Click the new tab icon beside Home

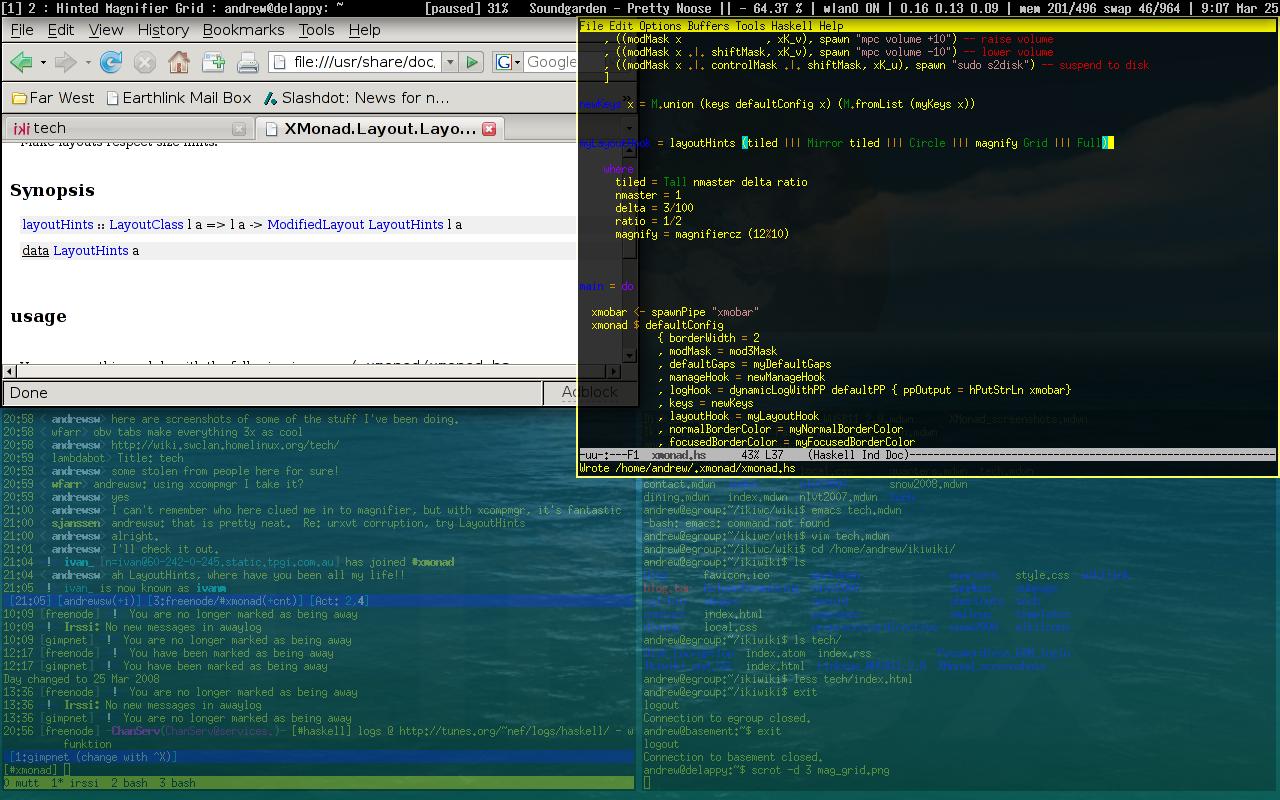coord(213,62)
